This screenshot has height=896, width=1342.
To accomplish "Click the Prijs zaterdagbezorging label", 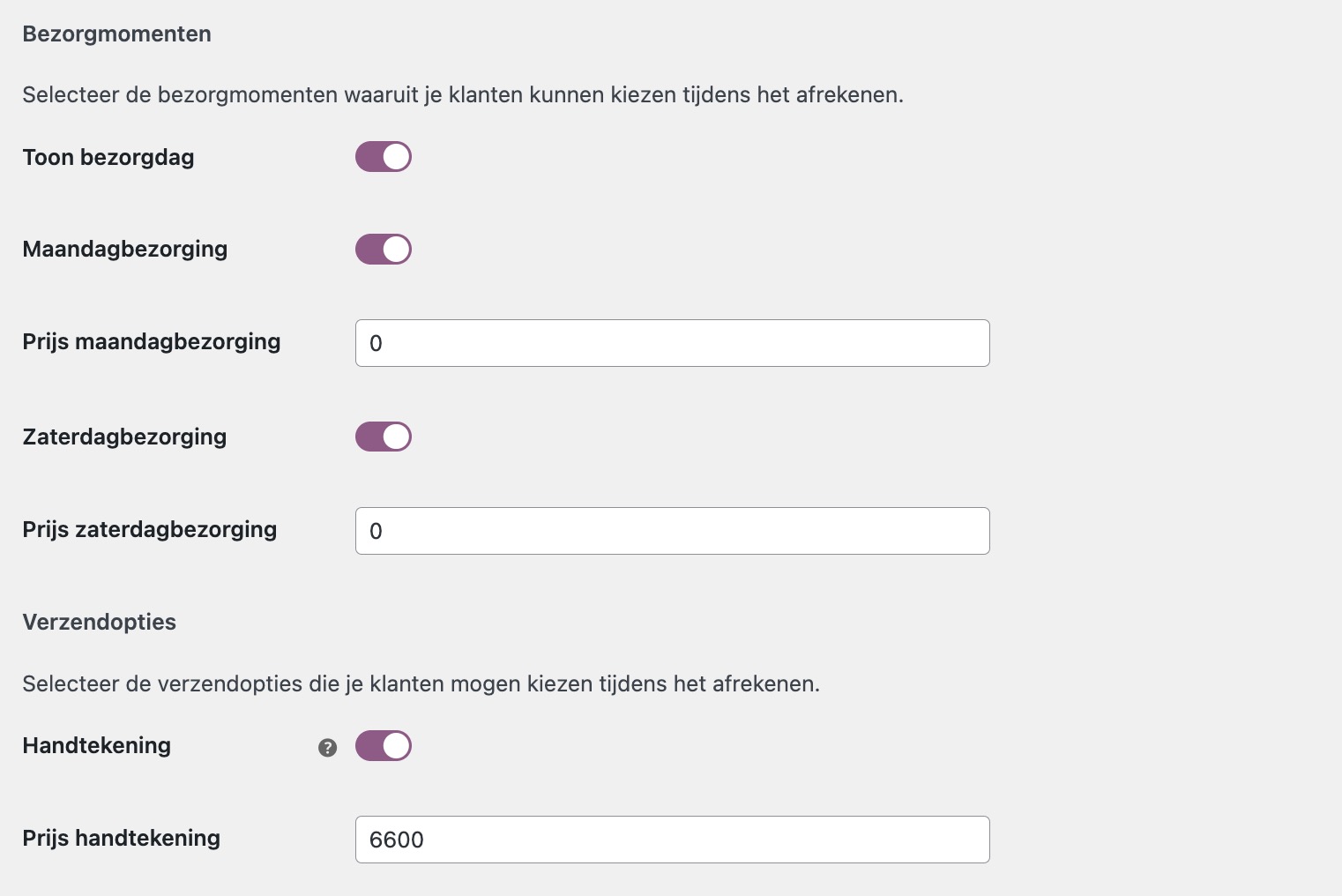I will (149, 530).
